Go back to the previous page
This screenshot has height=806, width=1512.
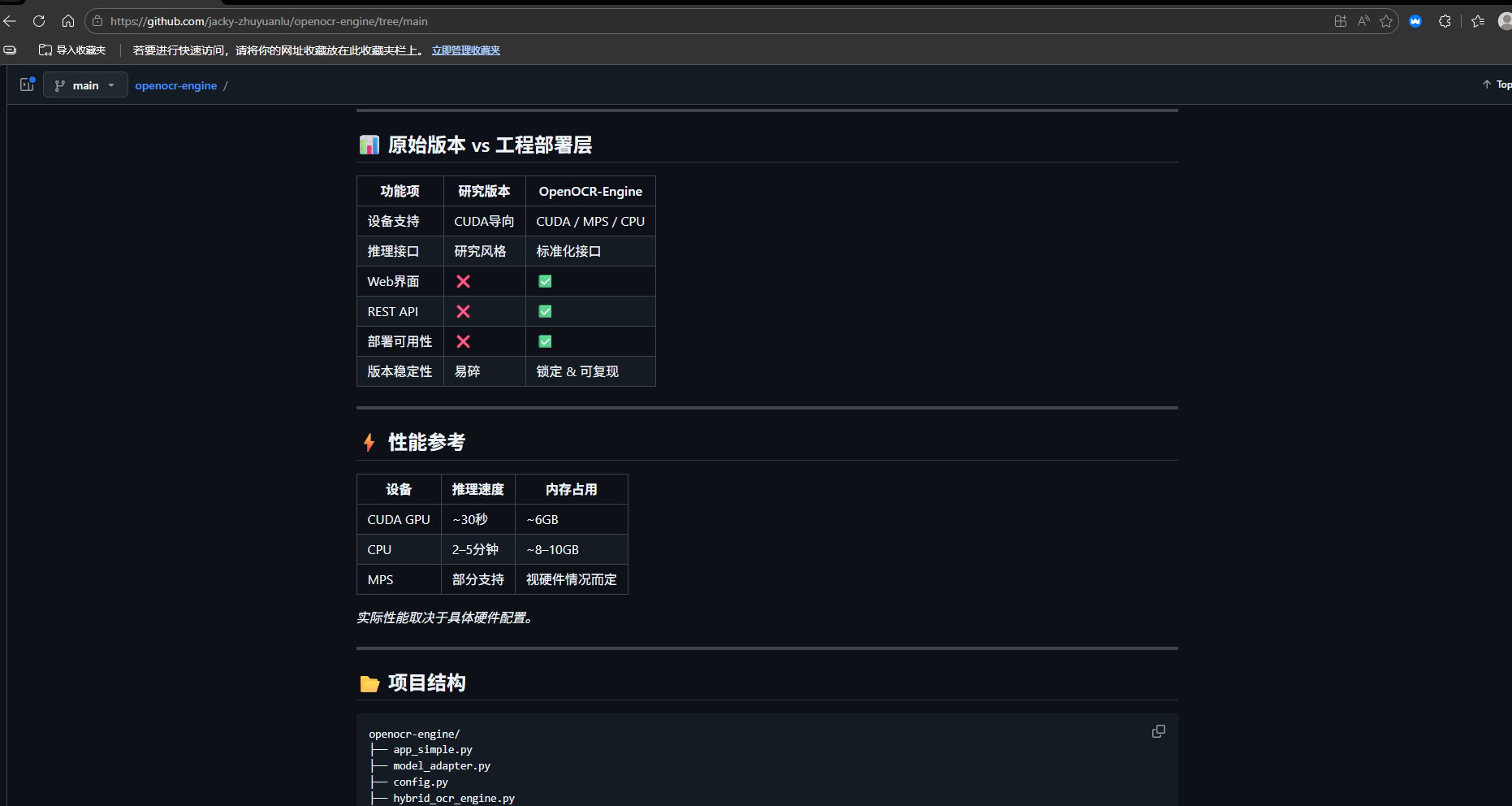[x=10, y=21]
